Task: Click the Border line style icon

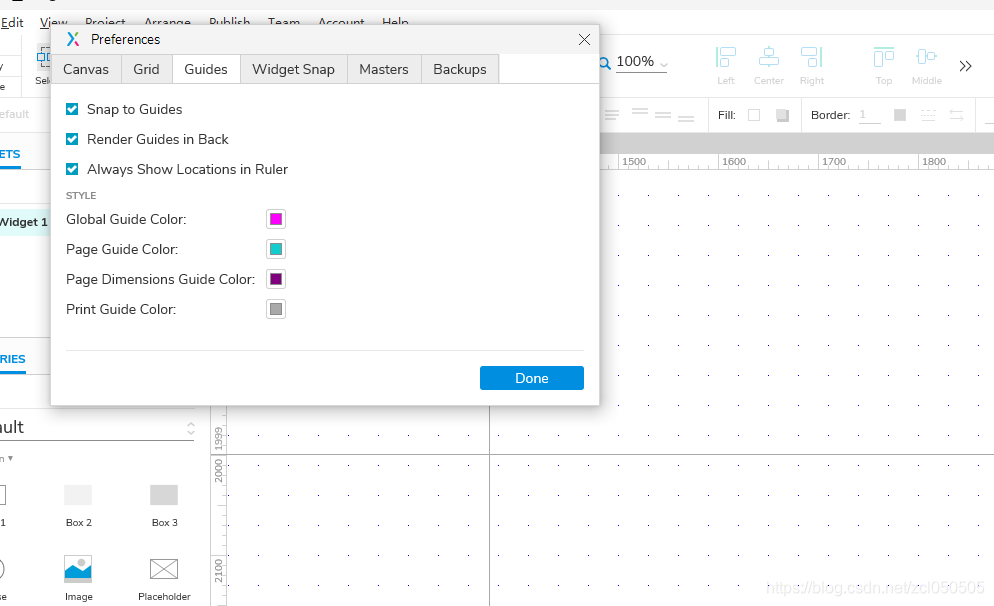Action: click(x=928, y=115)
